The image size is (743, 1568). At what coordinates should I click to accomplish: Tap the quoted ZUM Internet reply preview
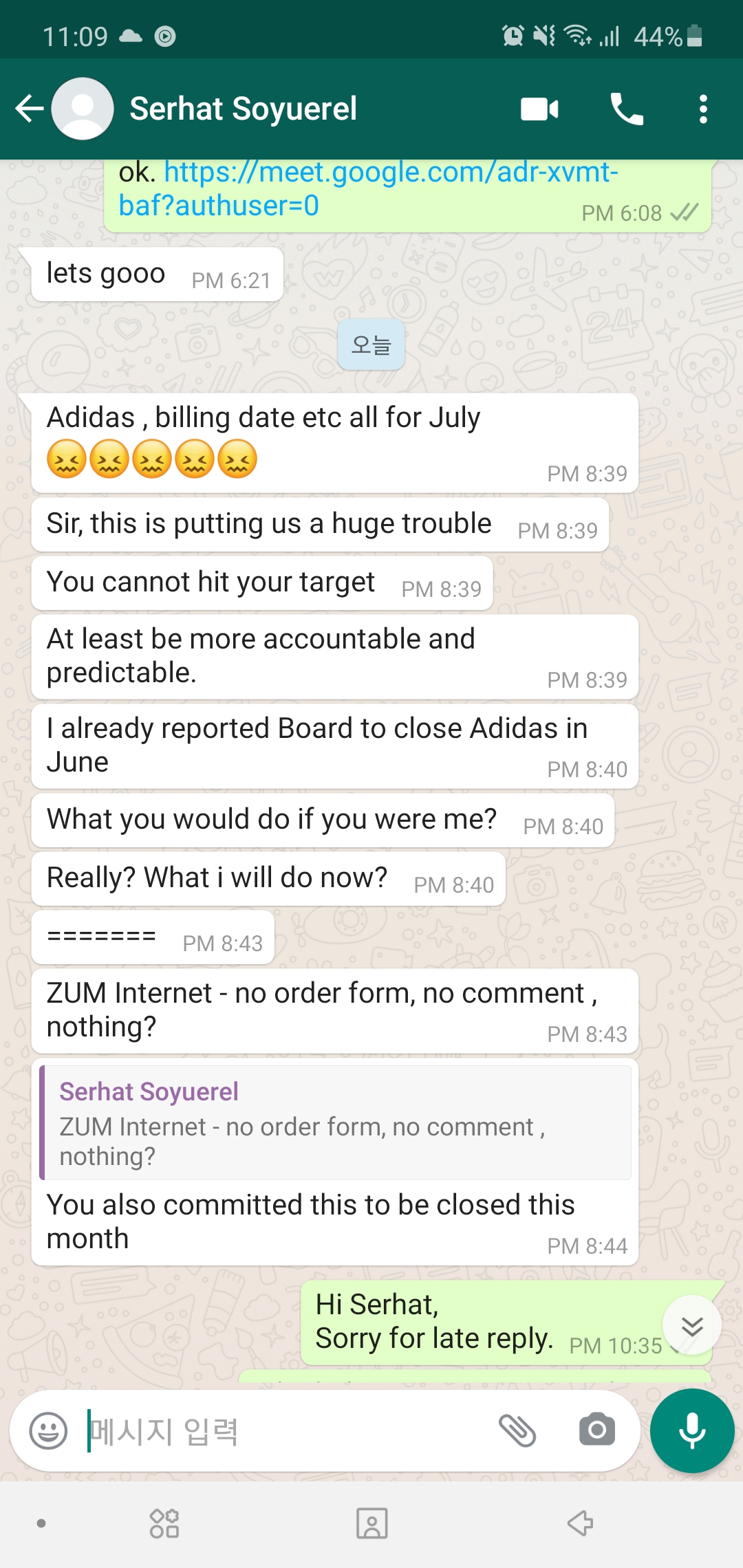(x=335, y=1122)
